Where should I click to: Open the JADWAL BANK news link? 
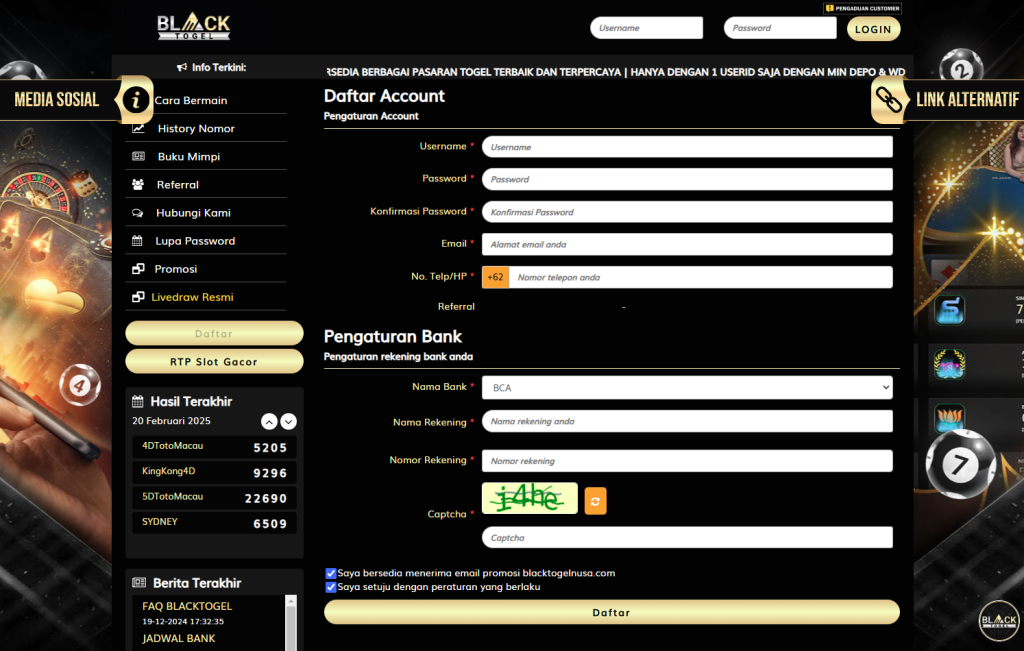point(178,639)
